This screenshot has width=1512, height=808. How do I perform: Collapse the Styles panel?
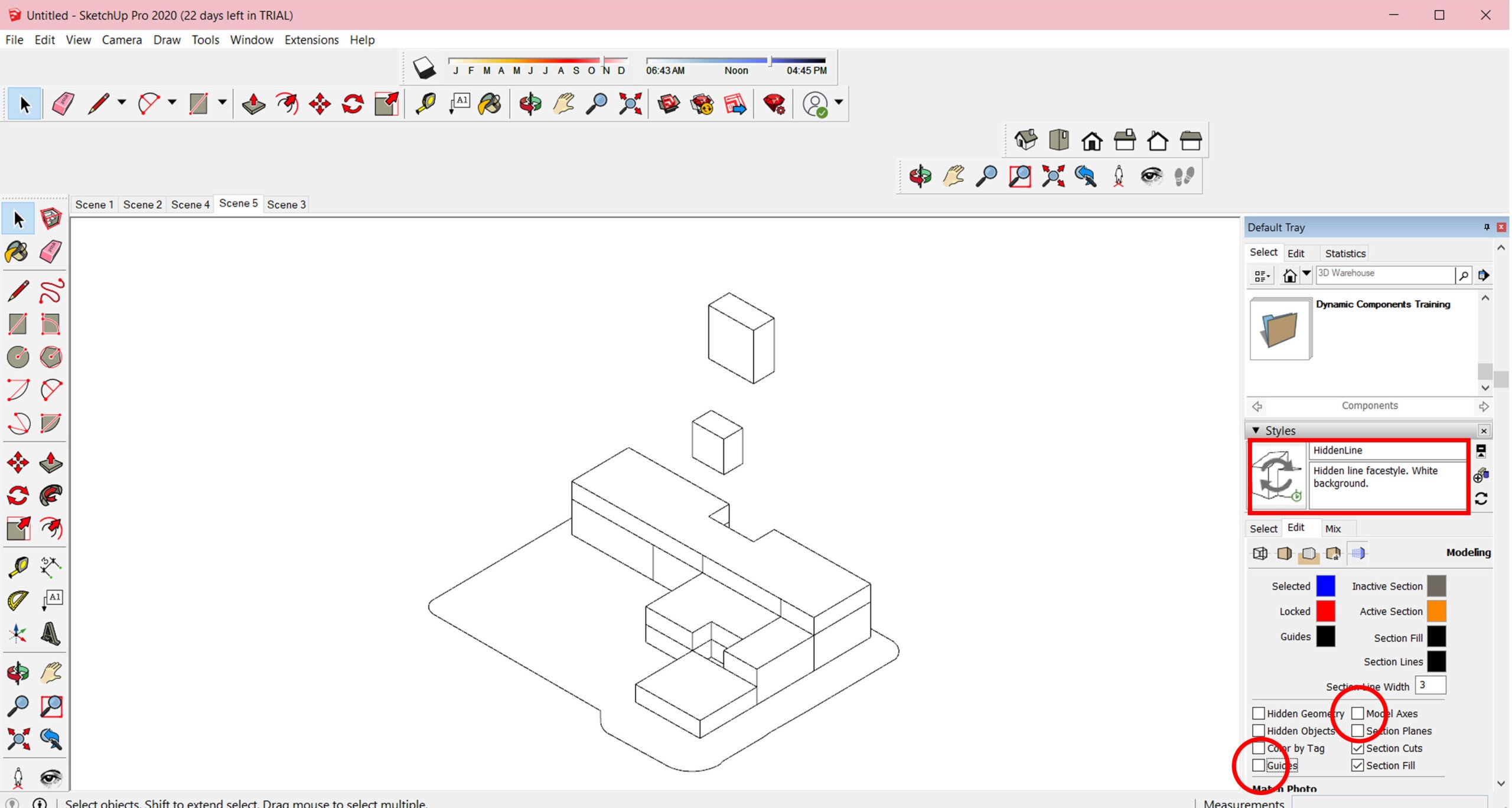pyautogui.click(x=1256, y=431)
